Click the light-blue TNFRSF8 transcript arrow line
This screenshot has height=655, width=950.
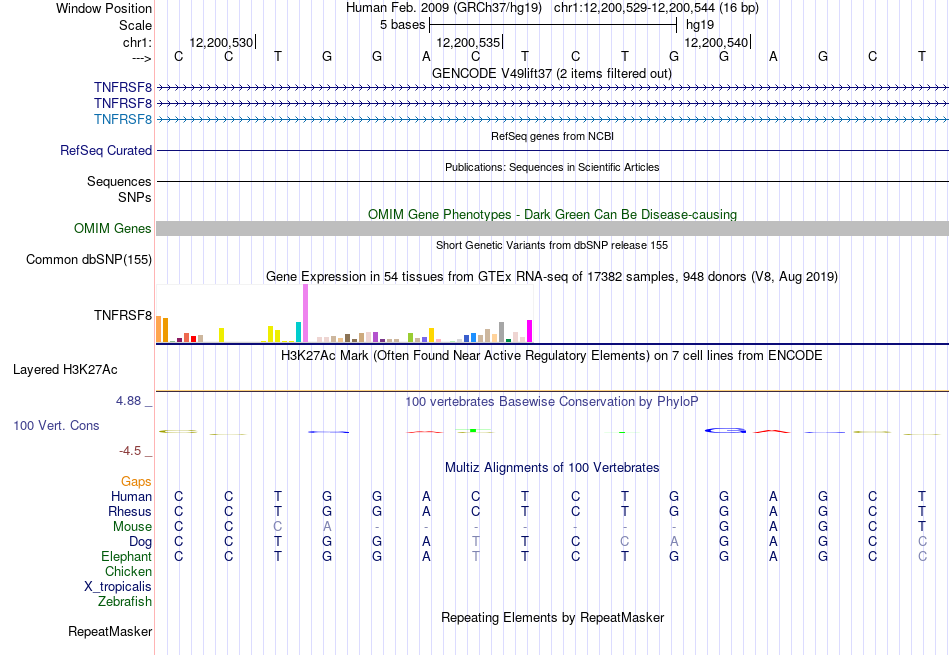point(552,119)
